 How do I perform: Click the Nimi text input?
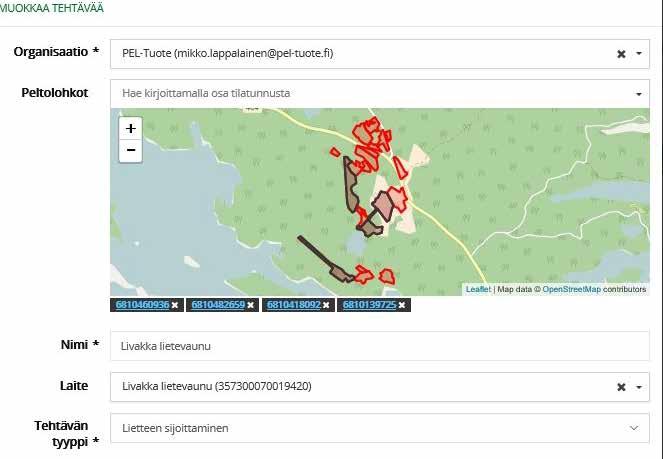pos(380,346)
